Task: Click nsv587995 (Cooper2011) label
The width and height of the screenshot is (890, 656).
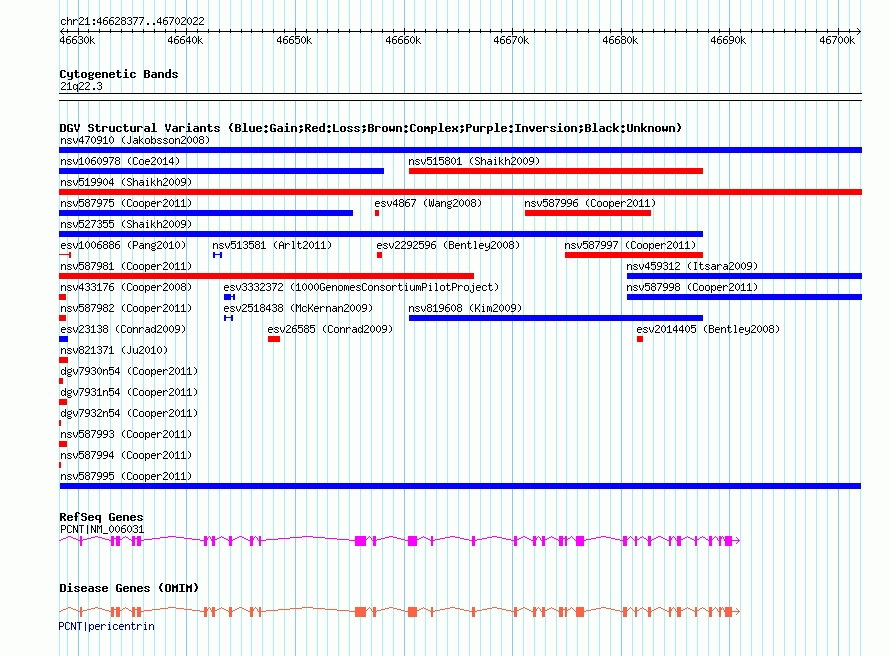Action: pos(126,476)
